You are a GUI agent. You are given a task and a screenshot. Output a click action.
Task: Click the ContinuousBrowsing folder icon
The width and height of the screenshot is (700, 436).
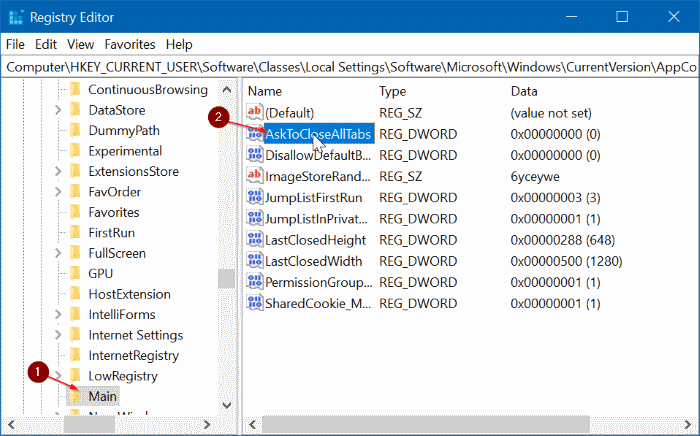point(75,89)
